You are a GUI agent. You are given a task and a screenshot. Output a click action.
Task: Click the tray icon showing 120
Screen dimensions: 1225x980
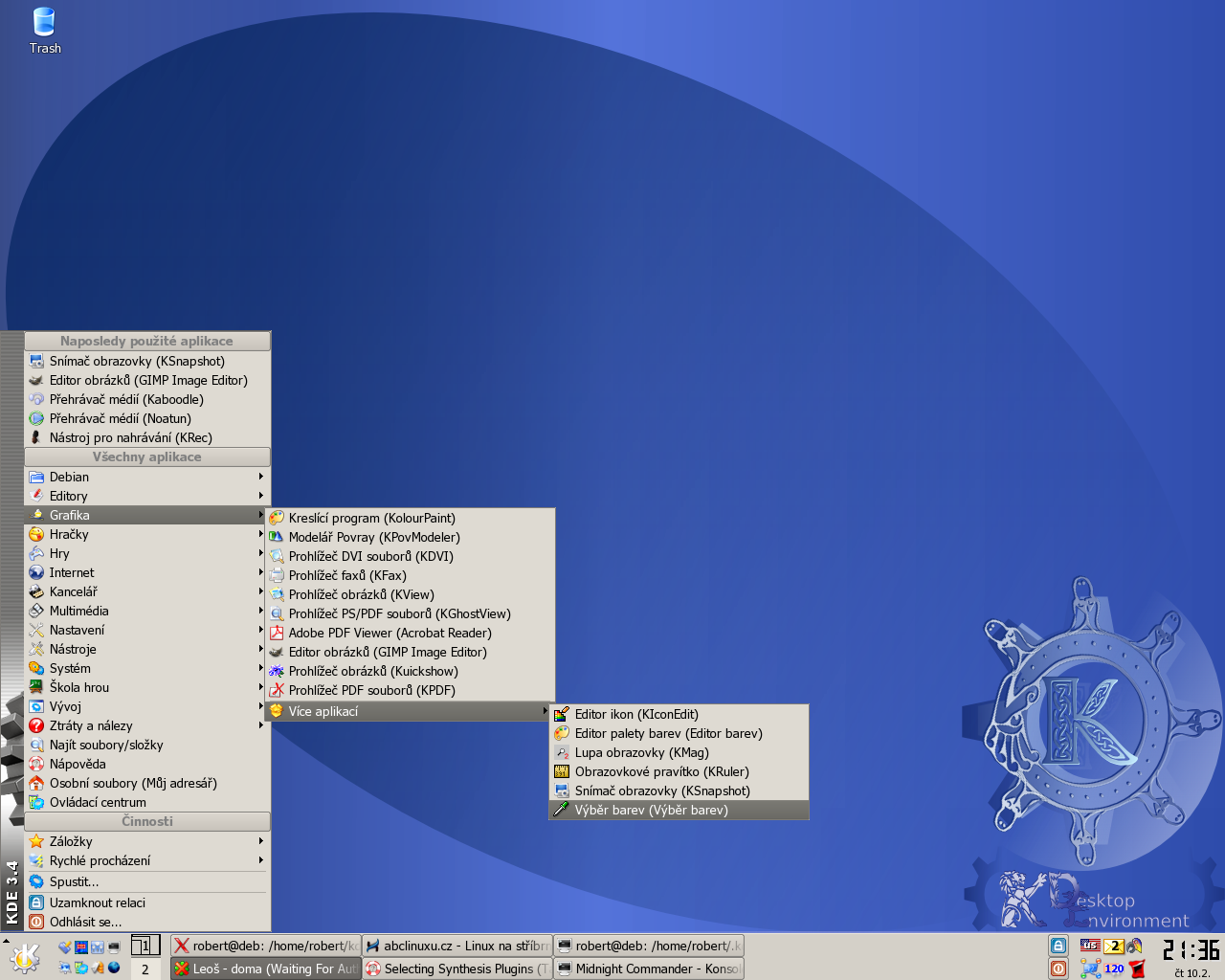tap(1114, 969)
